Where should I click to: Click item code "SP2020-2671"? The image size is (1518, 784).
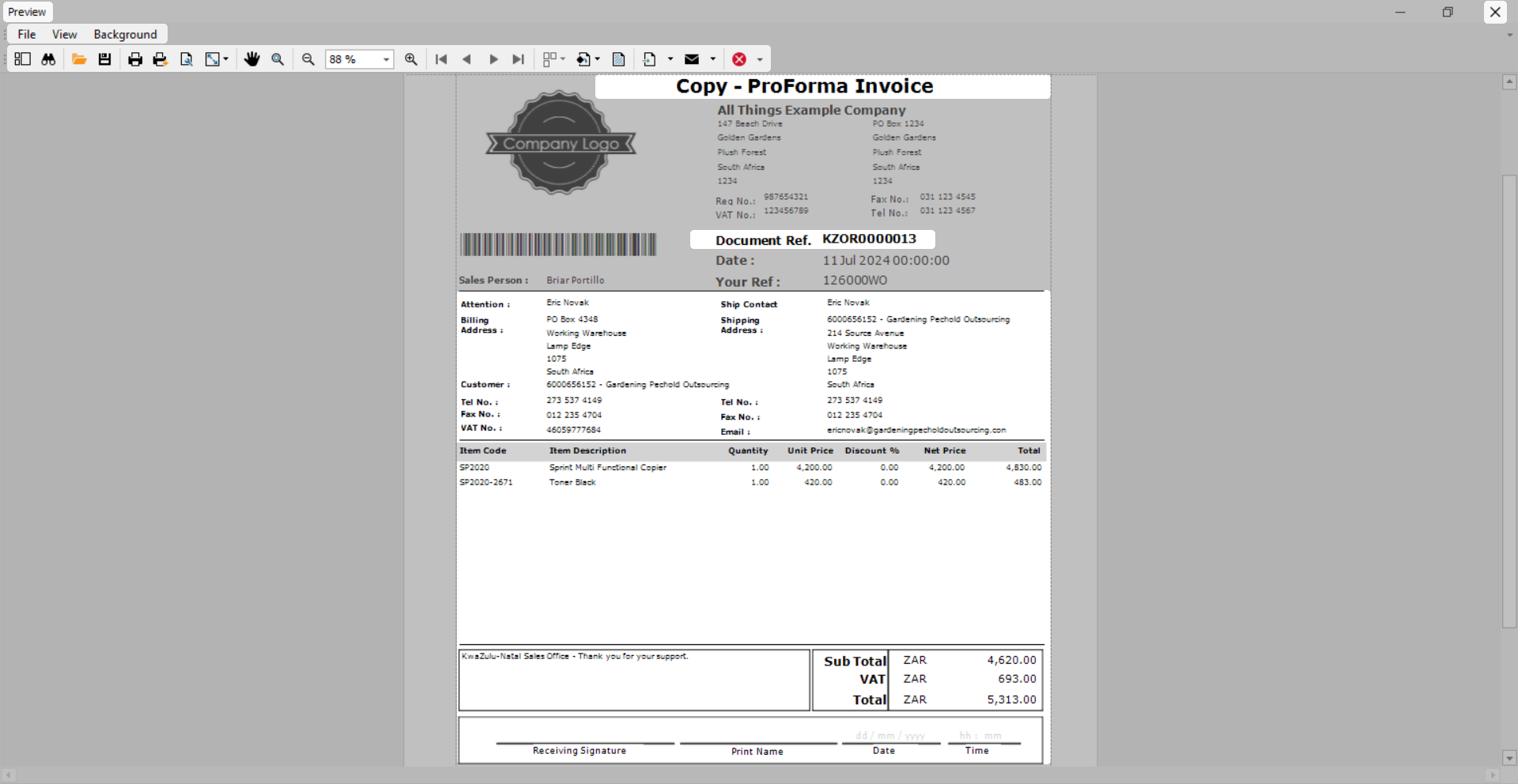tap(486, 482)
